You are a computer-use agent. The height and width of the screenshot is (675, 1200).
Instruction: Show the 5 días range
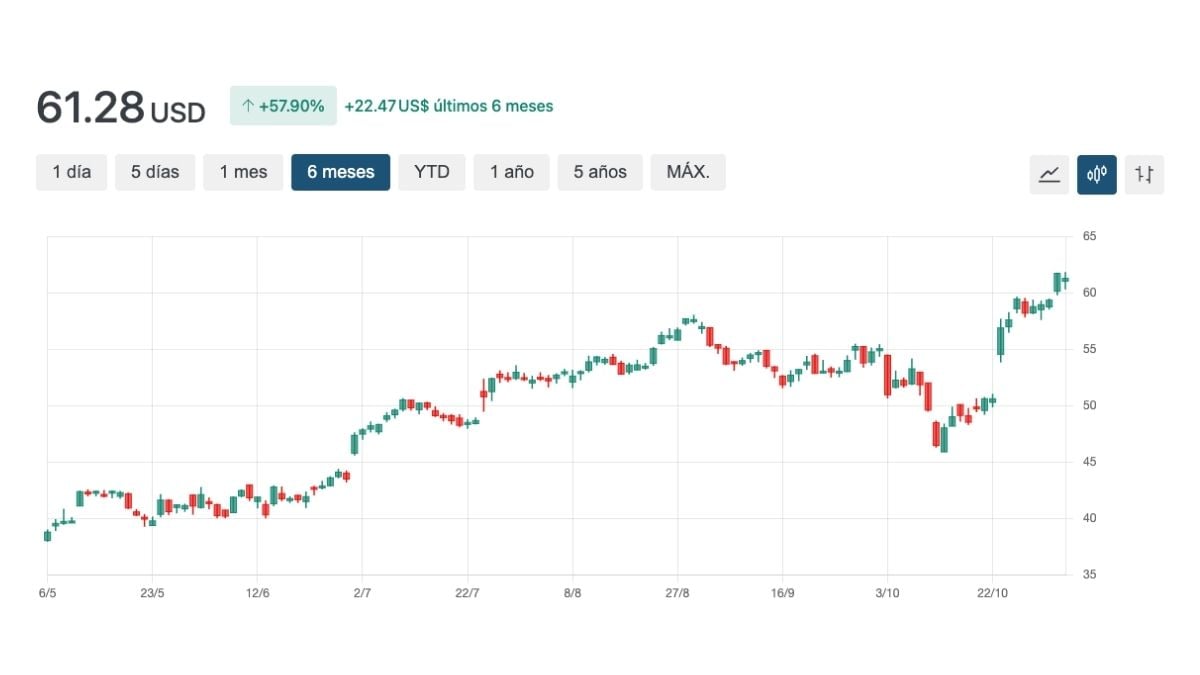tap(155, 172)
